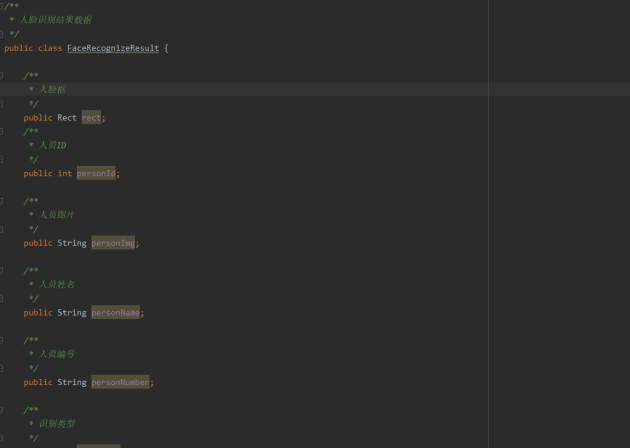Screen dimensions: 630x448
Task: Click the personImg field name
Action: coord(113,243)
